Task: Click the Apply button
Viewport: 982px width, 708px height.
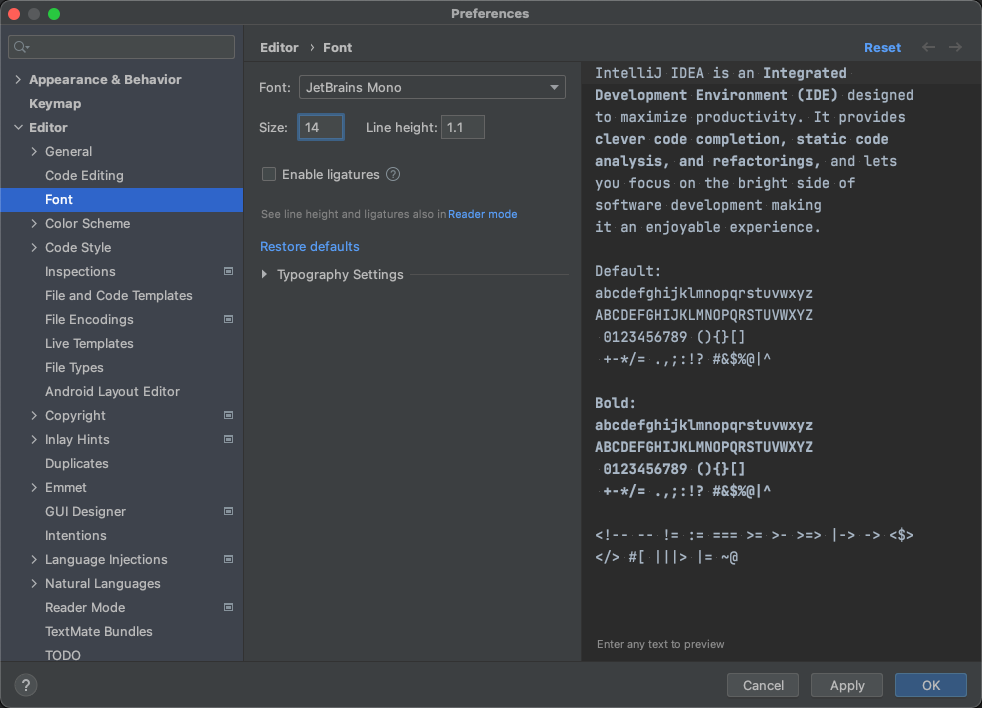Action: pos(847,685)
